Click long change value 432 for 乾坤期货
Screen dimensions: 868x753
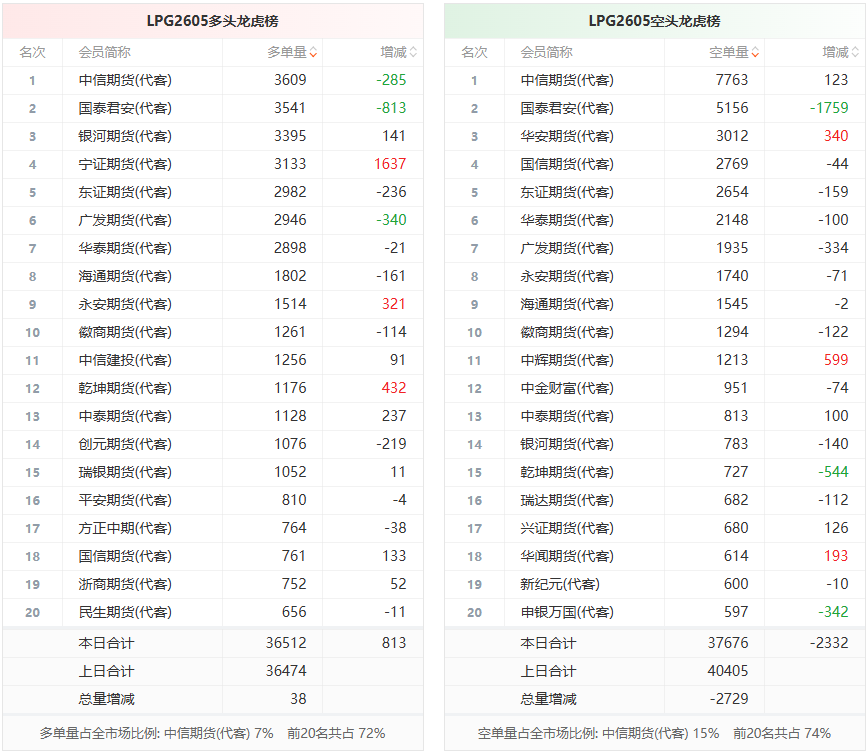tap(394, 388)
